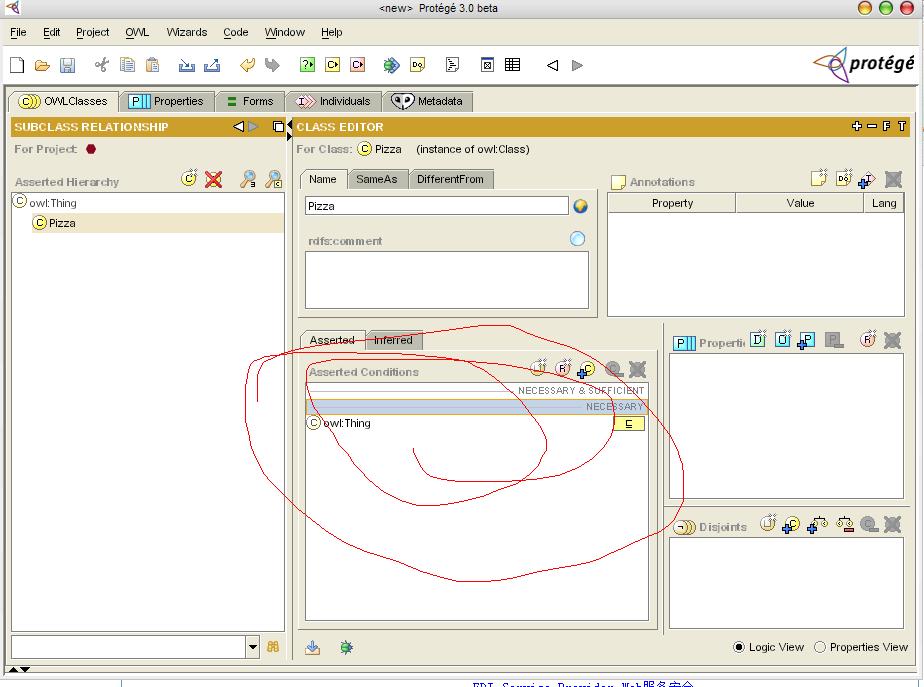Screen dimensions: 924x687
Task: Click the gray Redo arrow icon
Action: (272, 64)
